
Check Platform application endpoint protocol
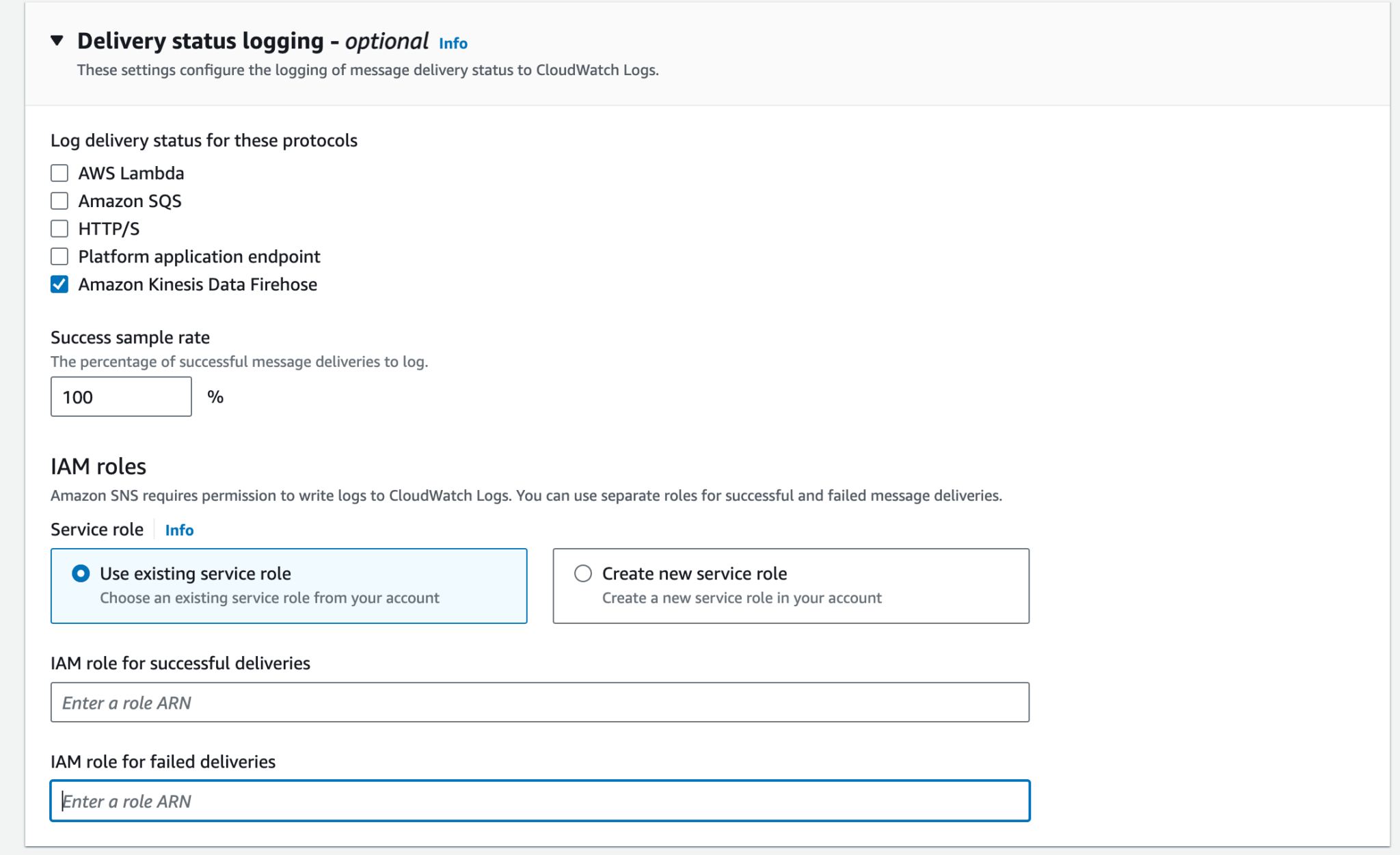[59, 256]
